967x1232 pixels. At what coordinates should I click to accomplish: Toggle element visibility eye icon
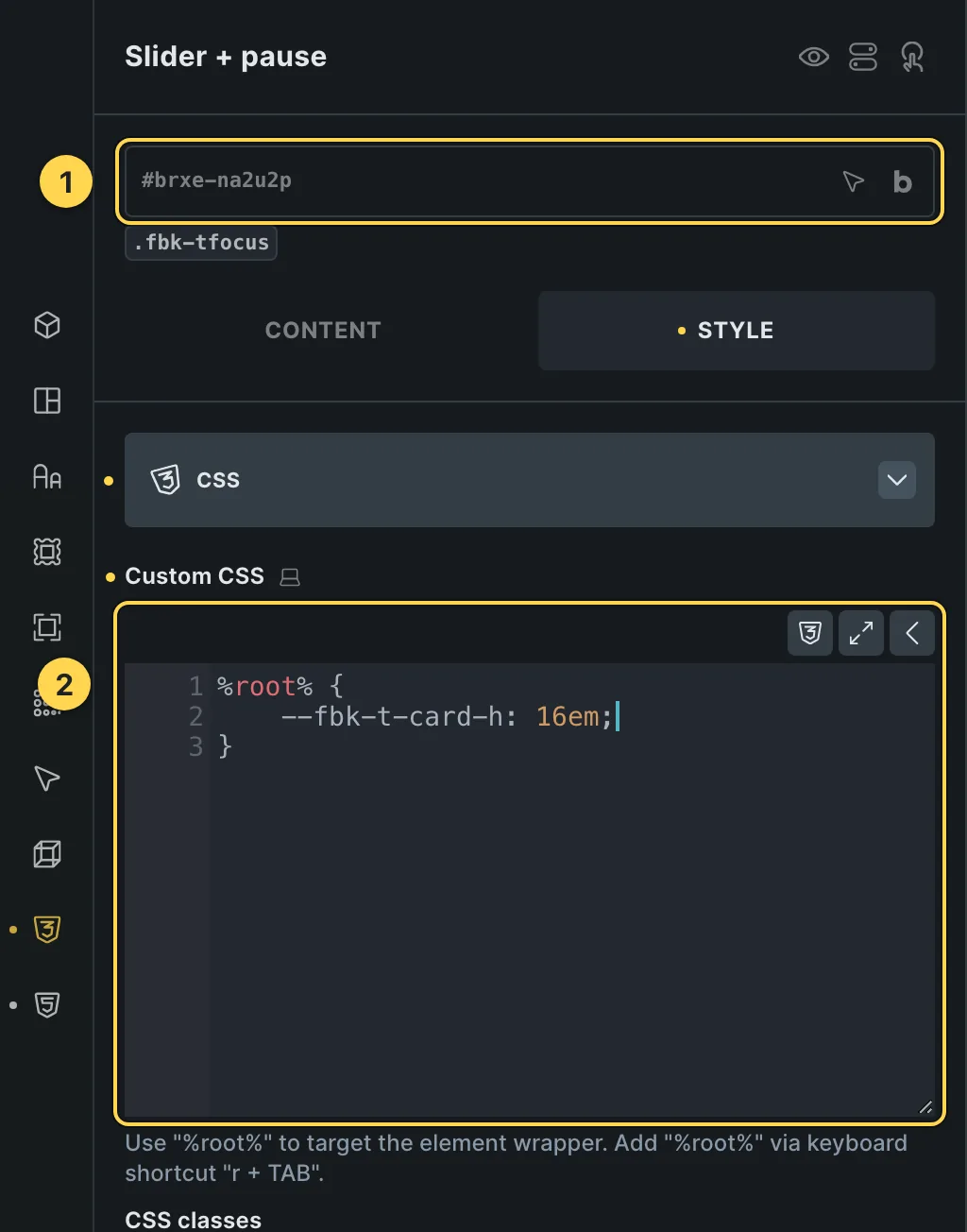(813, 57)
